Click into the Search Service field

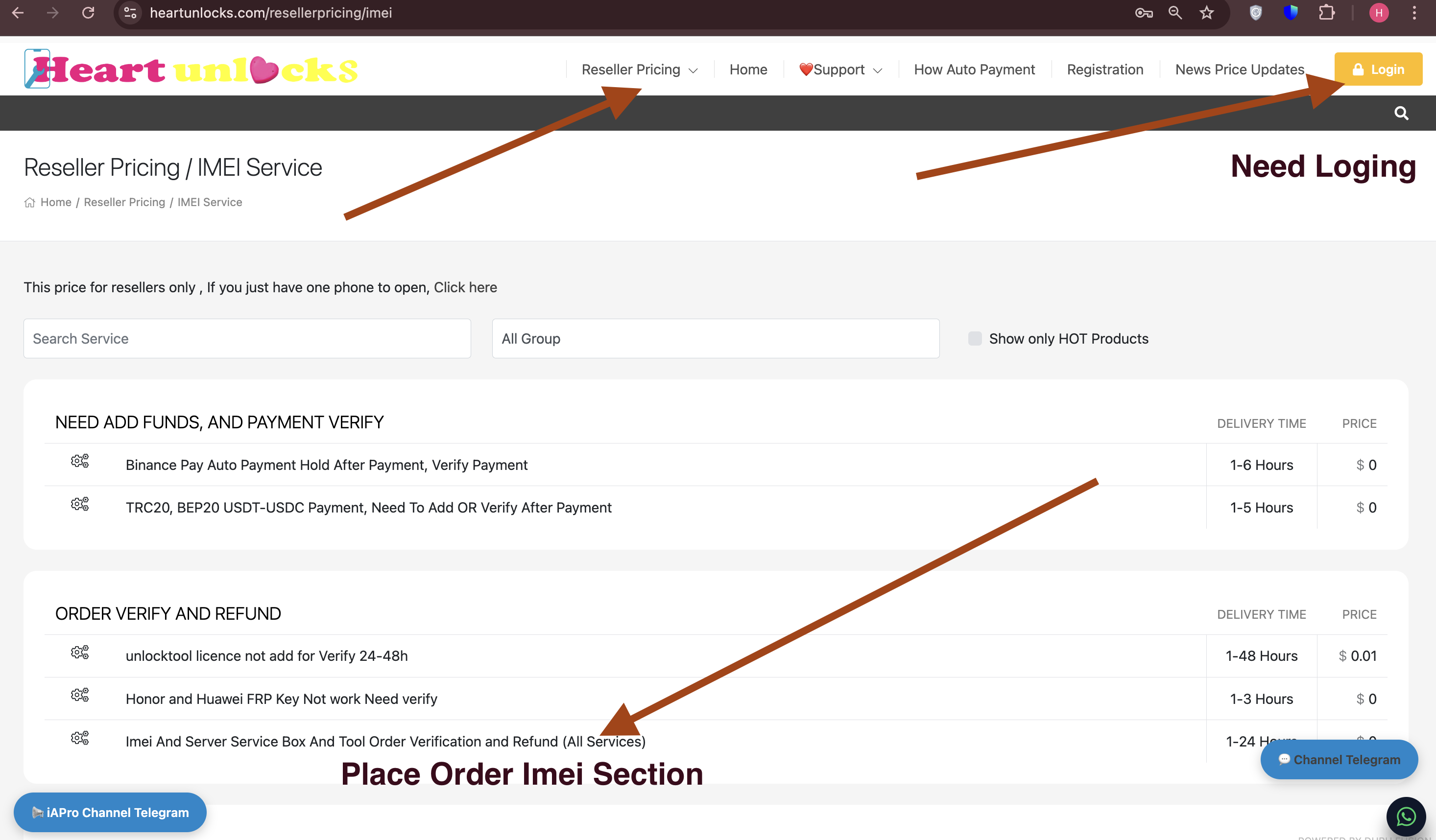247,338
